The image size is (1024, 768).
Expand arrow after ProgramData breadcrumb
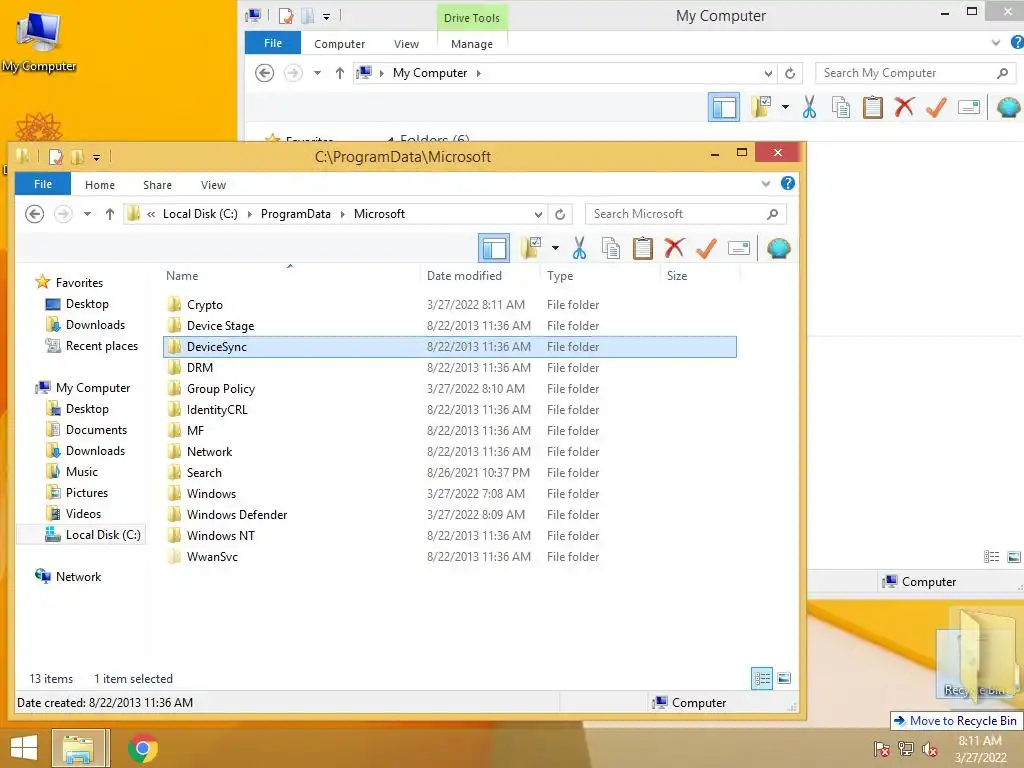point(342,214)
